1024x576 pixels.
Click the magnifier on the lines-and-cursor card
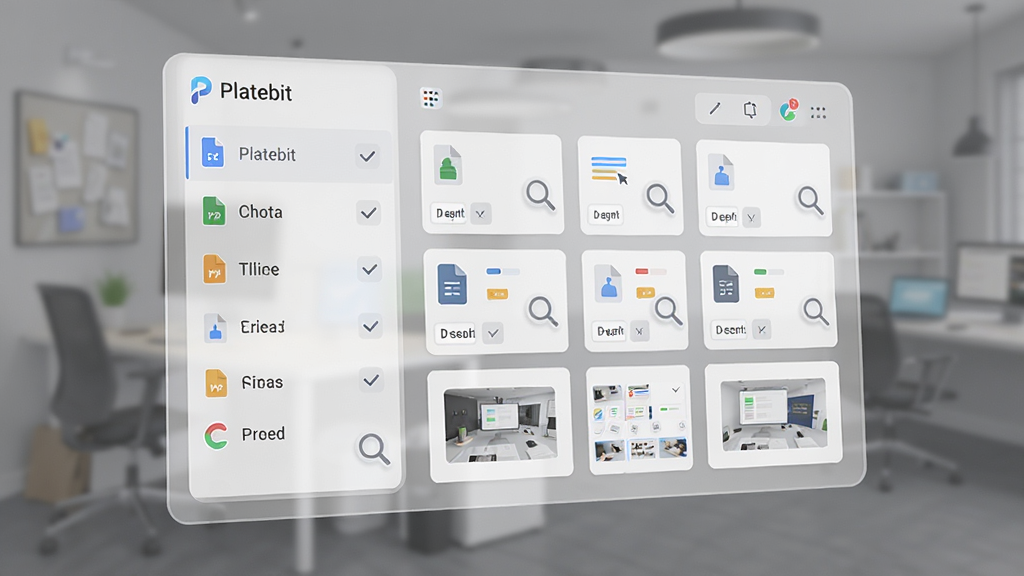(x=660, y=199)
